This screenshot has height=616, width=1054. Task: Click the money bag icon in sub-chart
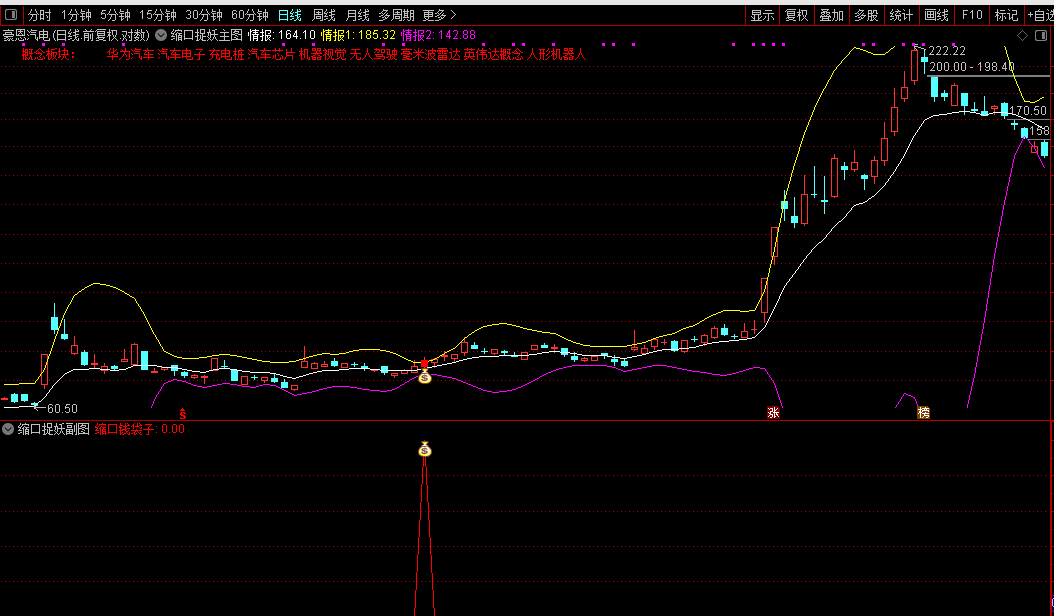(x=424, y=450)
